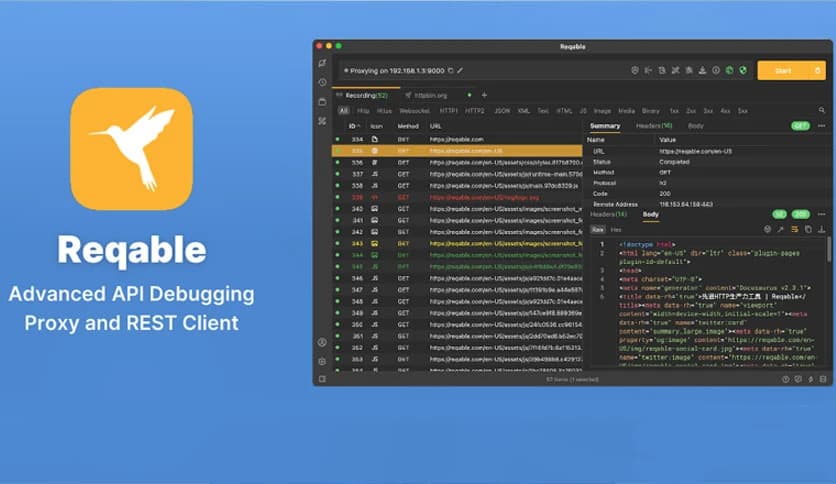Open the History clock icon in the sidebar
Viewport: 836px width, 484px height.
click(322, 82)
